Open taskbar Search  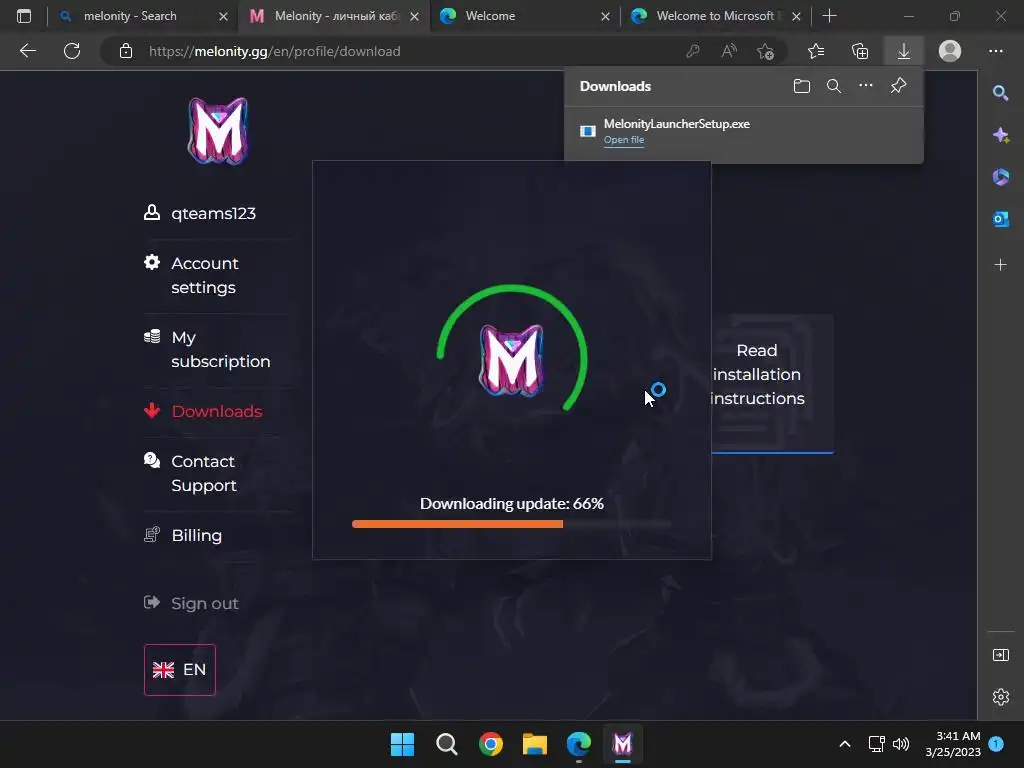click(447, 744)
